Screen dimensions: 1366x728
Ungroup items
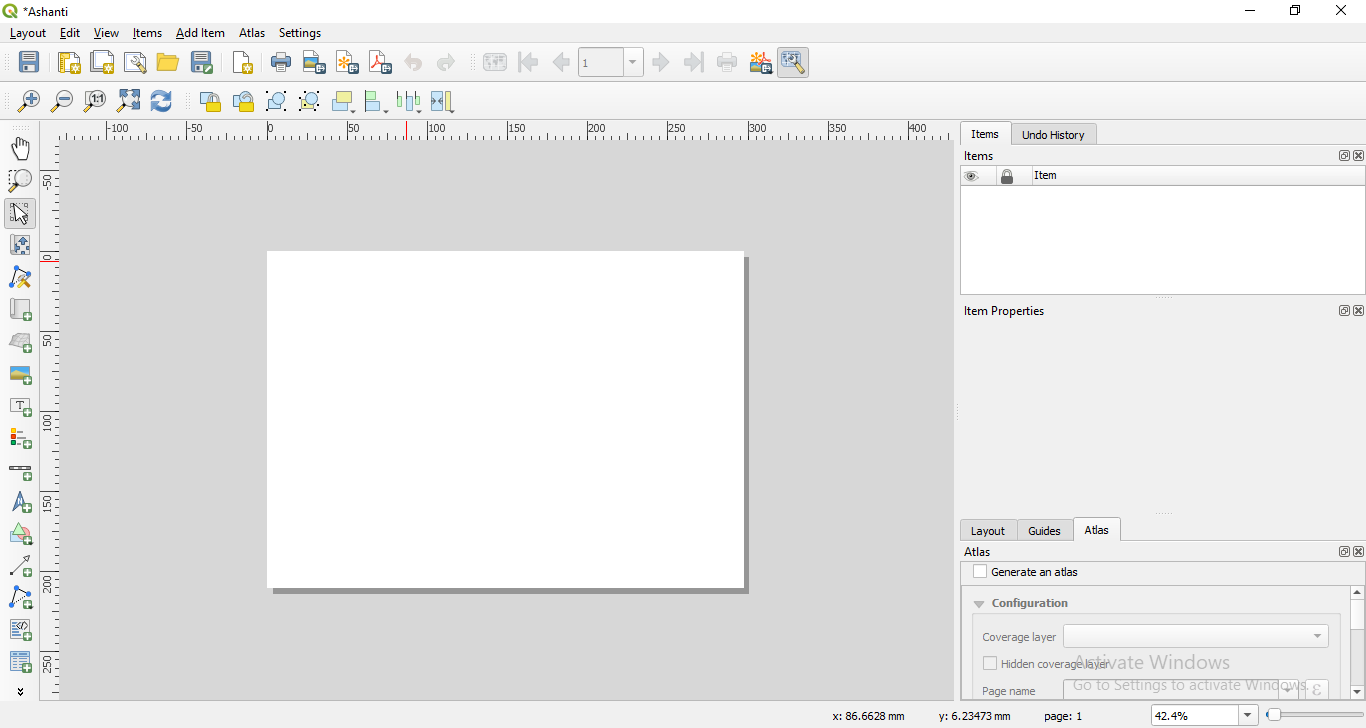tap(309, 101)
